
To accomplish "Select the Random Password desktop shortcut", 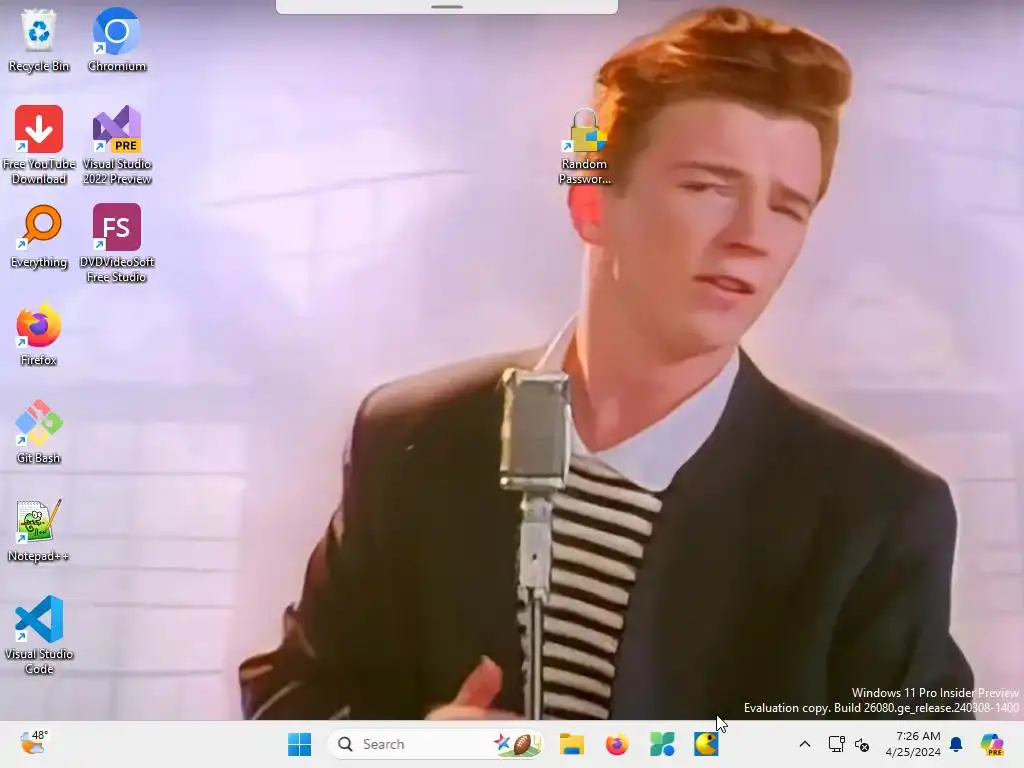I will point(584,146).
